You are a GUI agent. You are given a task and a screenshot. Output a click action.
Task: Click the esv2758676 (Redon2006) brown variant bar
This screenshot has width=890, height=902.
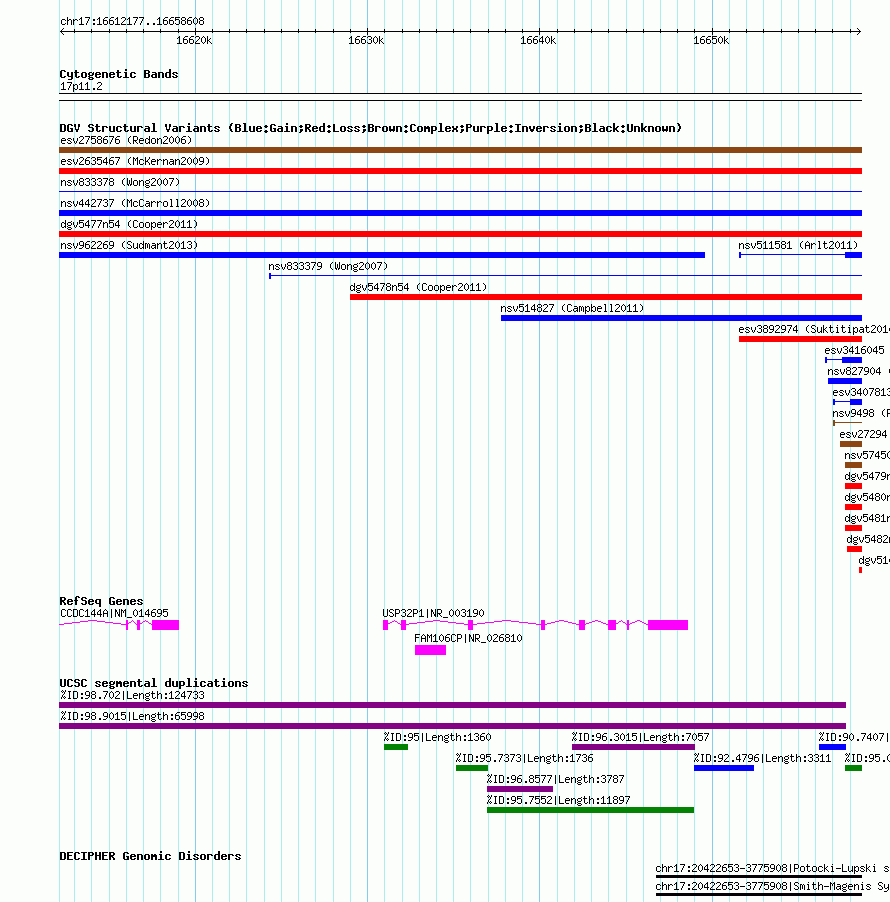pos(460,150)
